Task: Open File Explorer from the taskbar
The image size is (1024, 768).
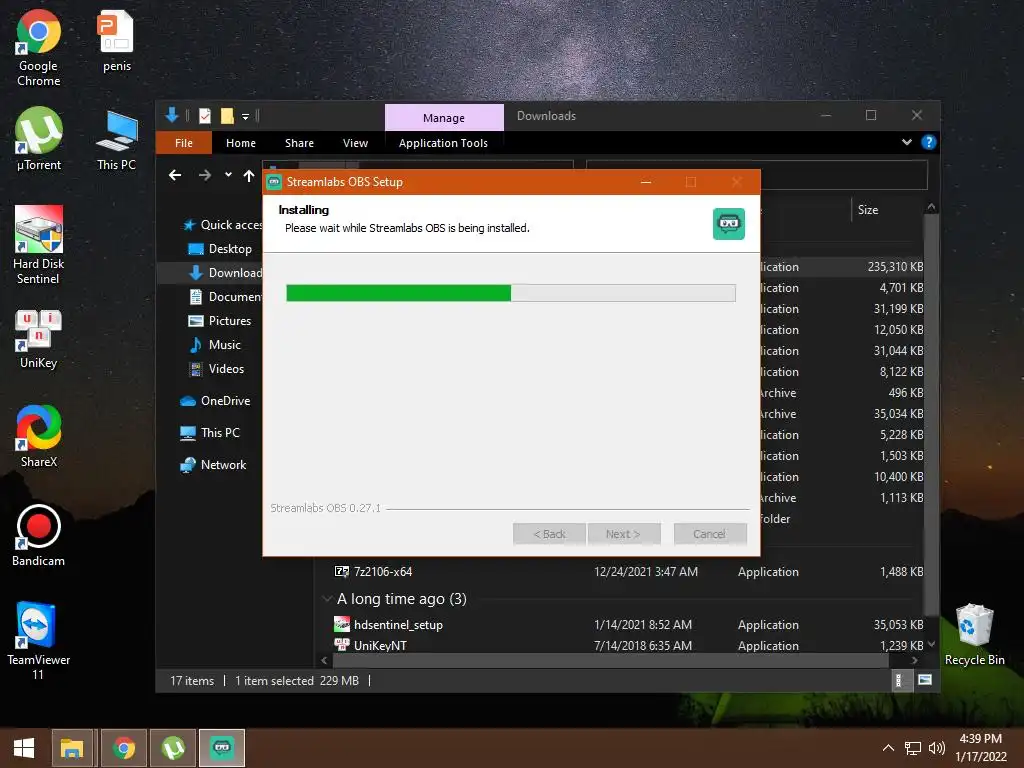Action: tap(73, 748)
